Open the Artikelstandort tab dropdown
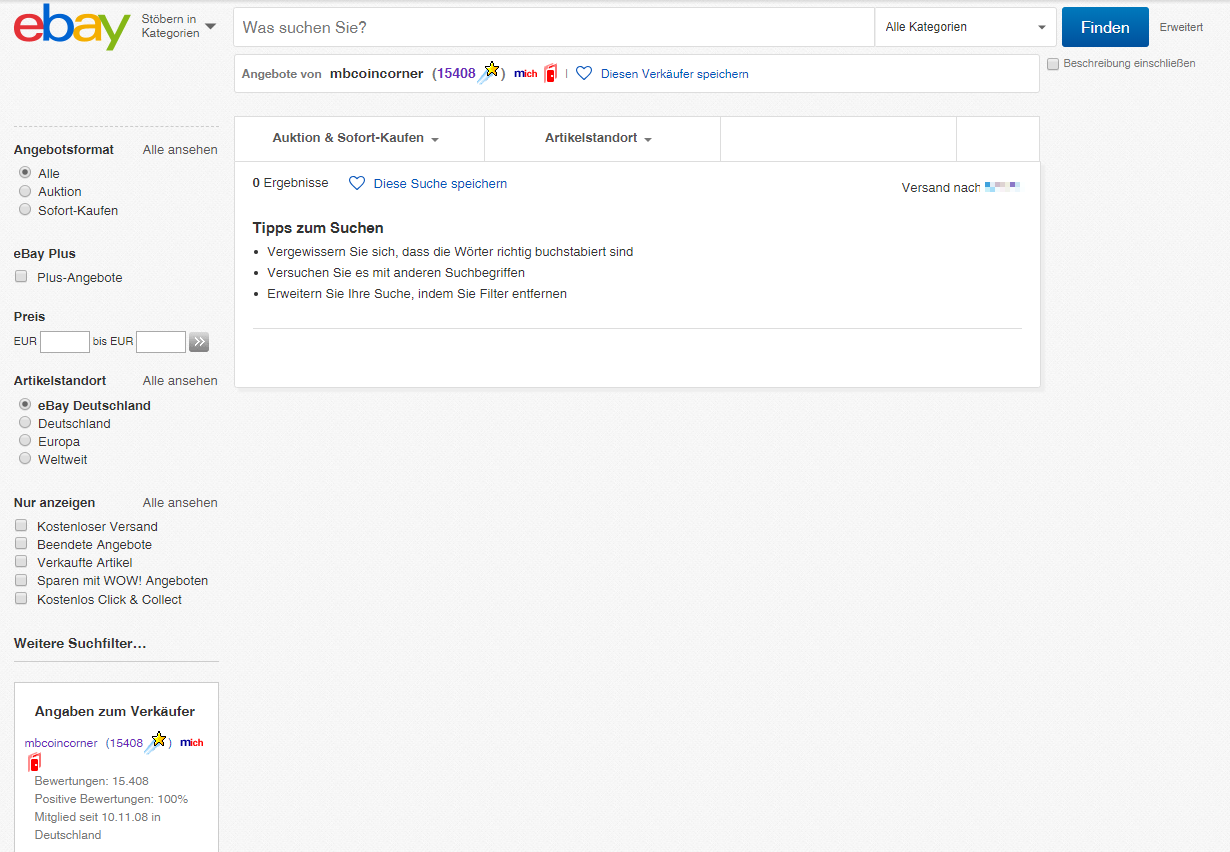Screen dimensions: 1230x852 pyautogui.click(x=599, y=138)
